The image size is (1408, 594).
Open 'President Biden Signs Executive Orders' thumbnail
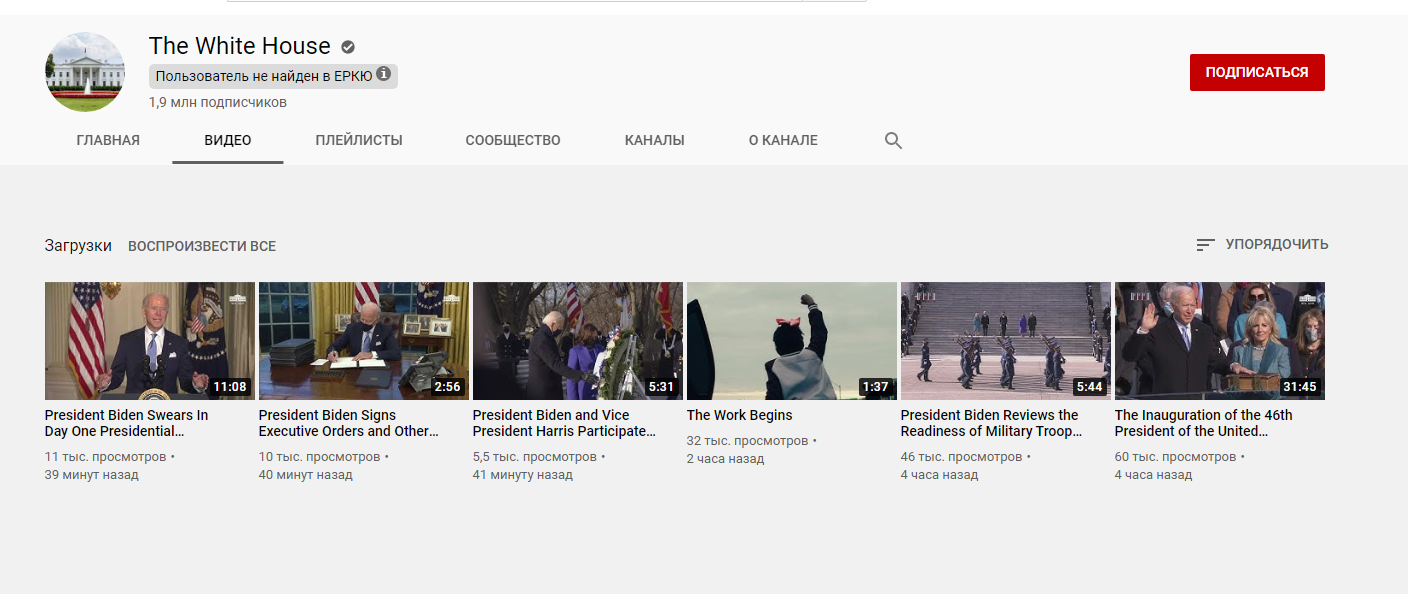point(364,341)
